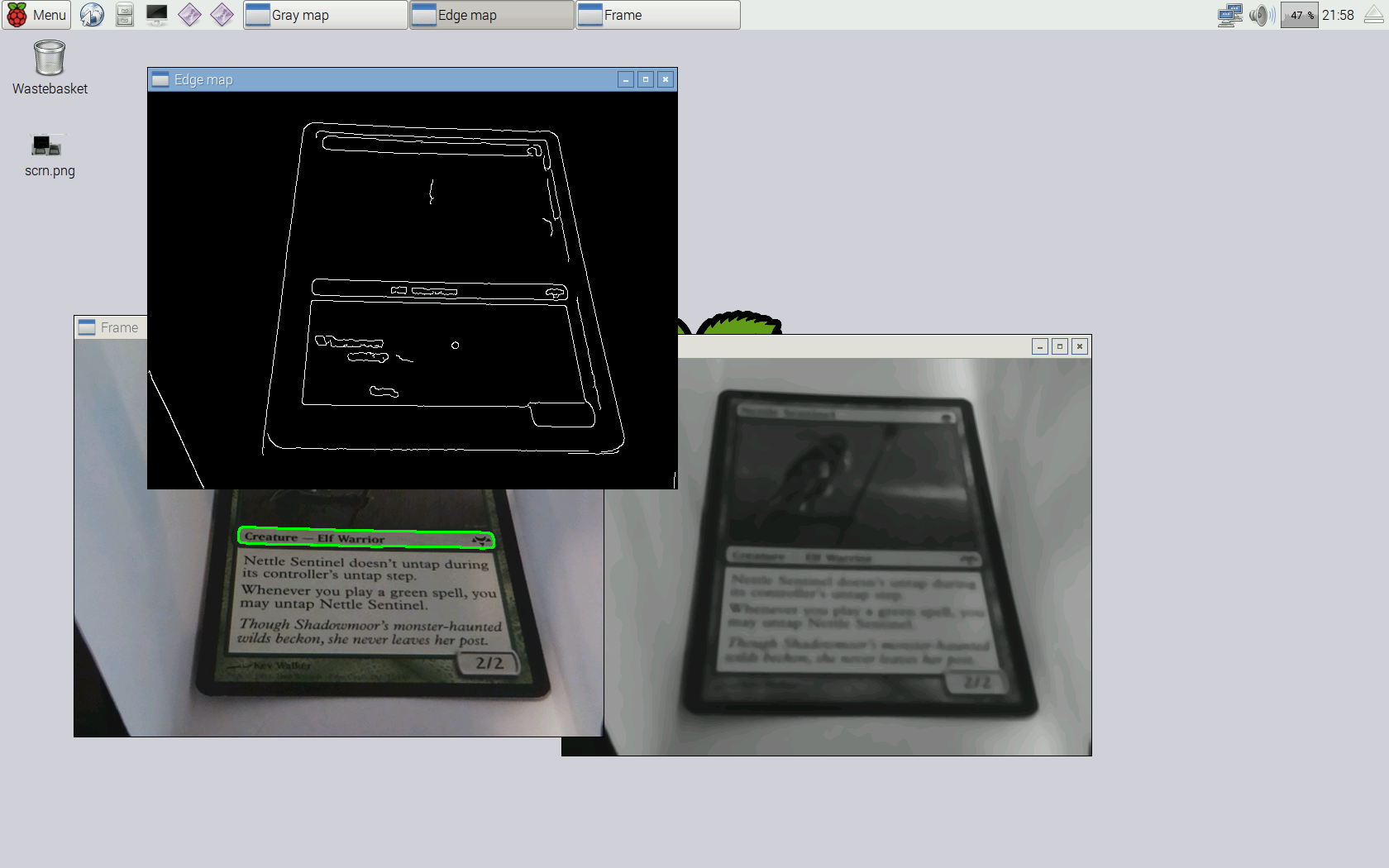
Task: Close the Gray map window
Action: point(1080,346)
